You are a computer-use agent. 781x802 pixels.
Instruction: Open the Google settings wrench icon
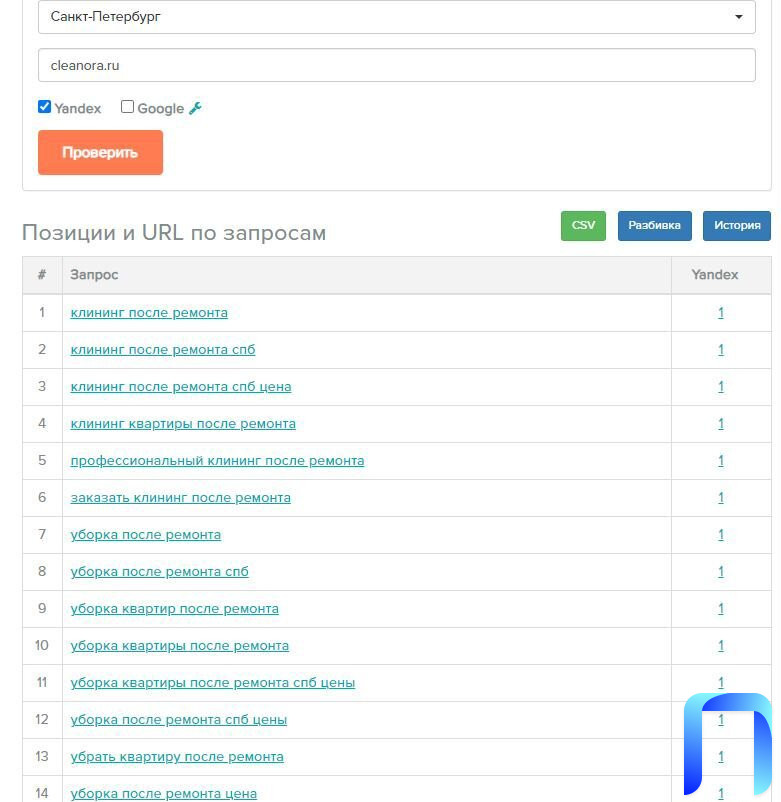tap(195, 108)
